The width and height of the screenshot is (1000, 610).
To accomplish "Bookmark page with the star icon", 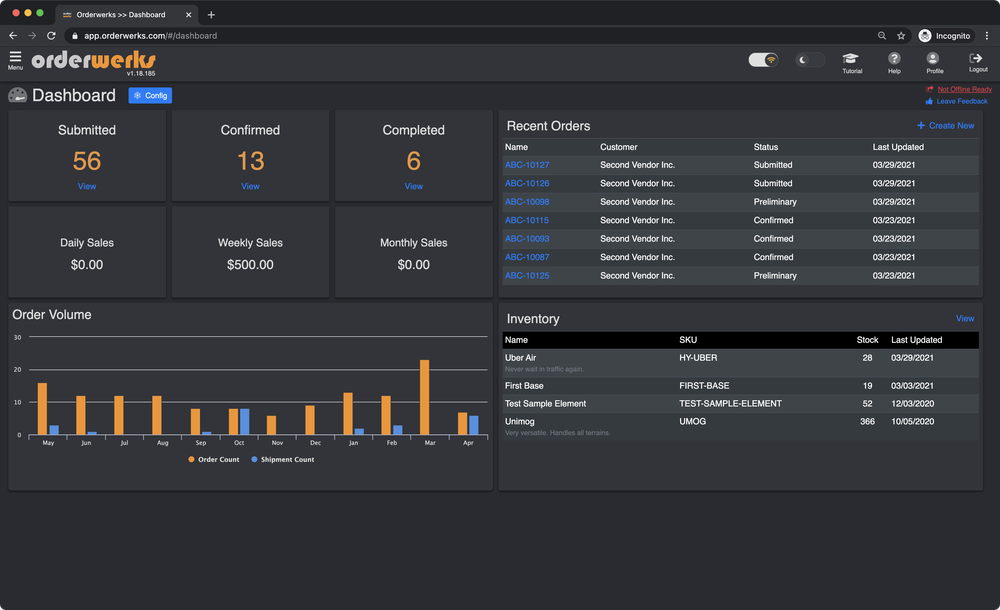I will pyautogui.click(x=901, y=35).
